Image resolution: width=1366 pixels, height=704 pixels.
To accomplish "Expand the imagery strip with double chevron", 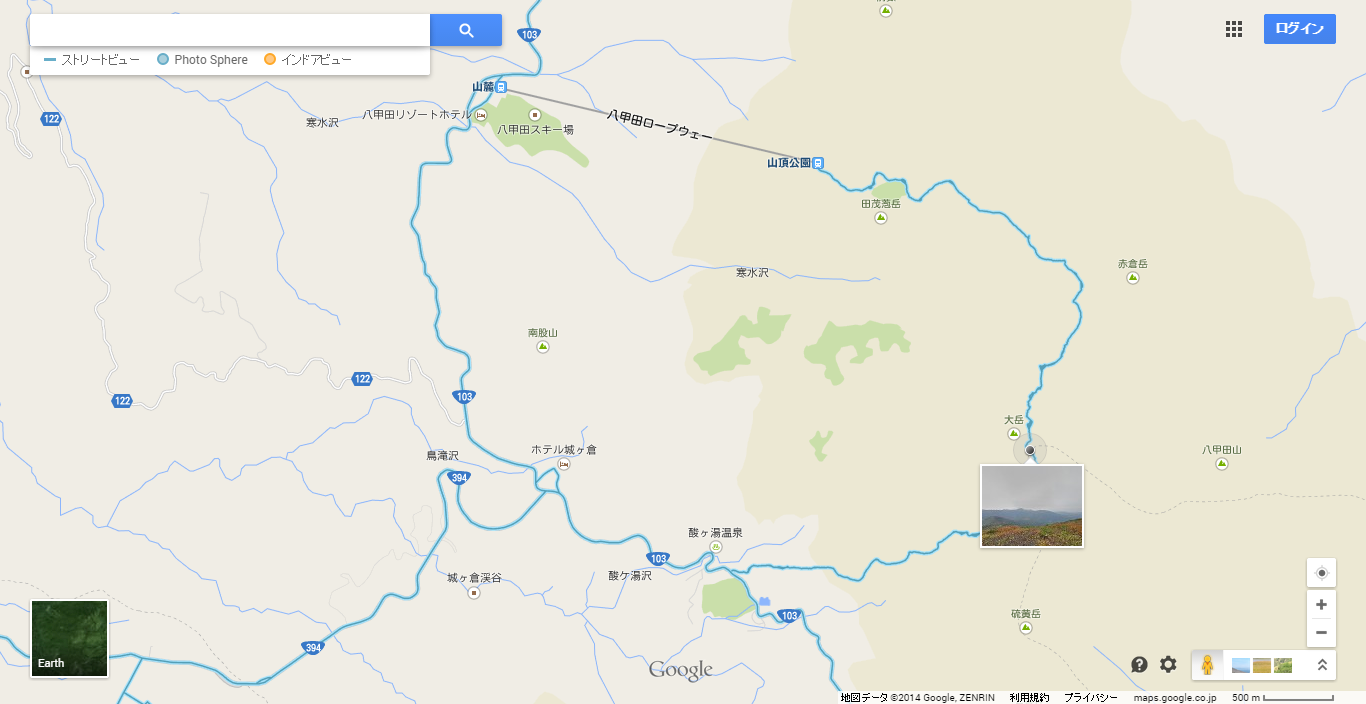I will pyautogui.click(x=1322, y=665).
